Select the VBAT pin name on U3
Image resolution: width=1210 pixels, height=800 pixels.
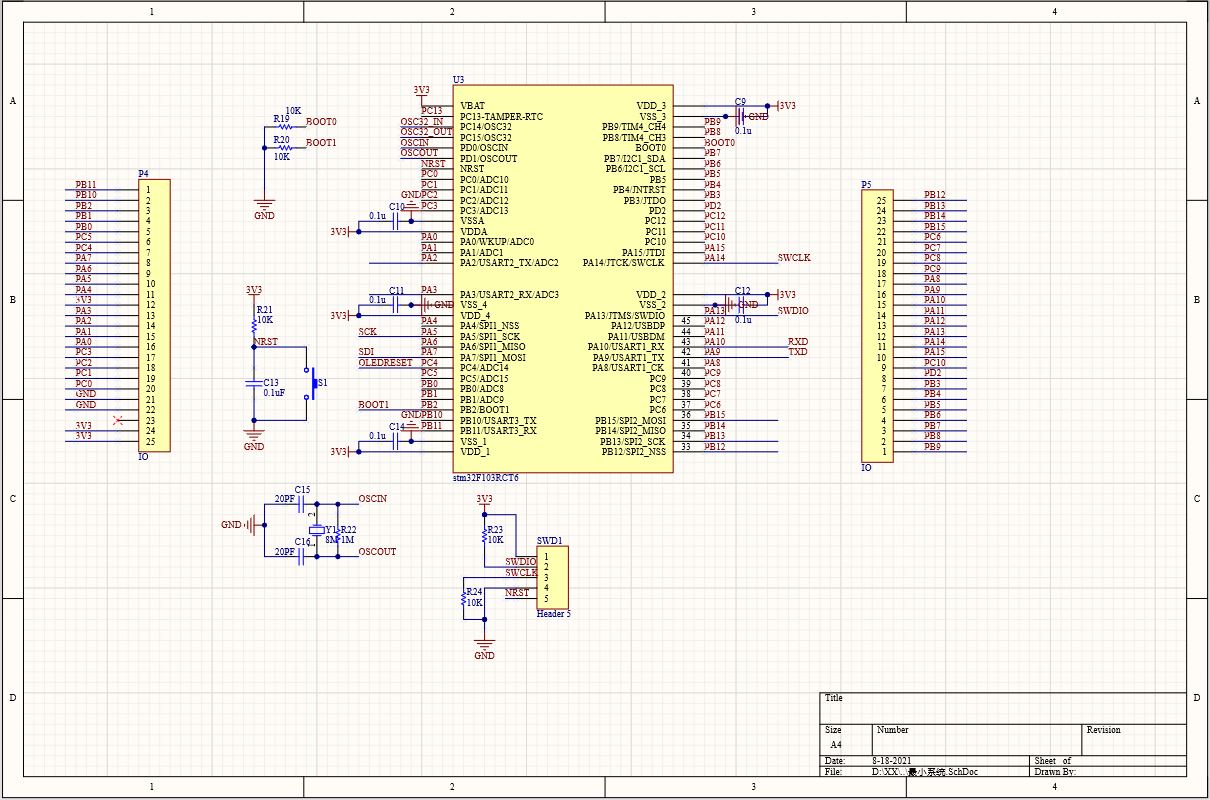472,106
